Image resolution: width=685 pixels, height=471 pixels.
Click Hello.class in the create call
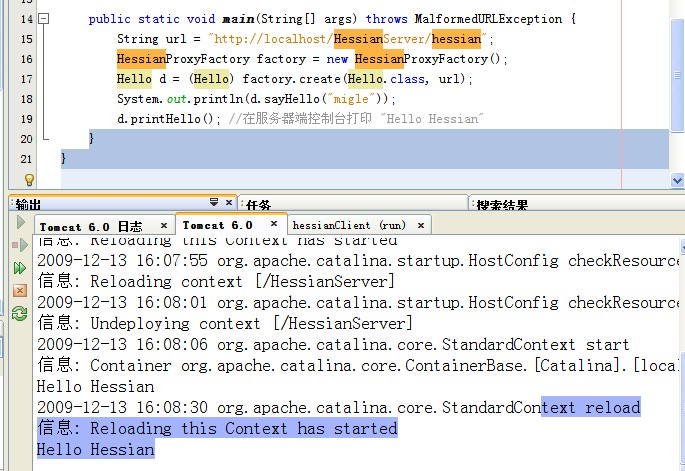(386, 79)
